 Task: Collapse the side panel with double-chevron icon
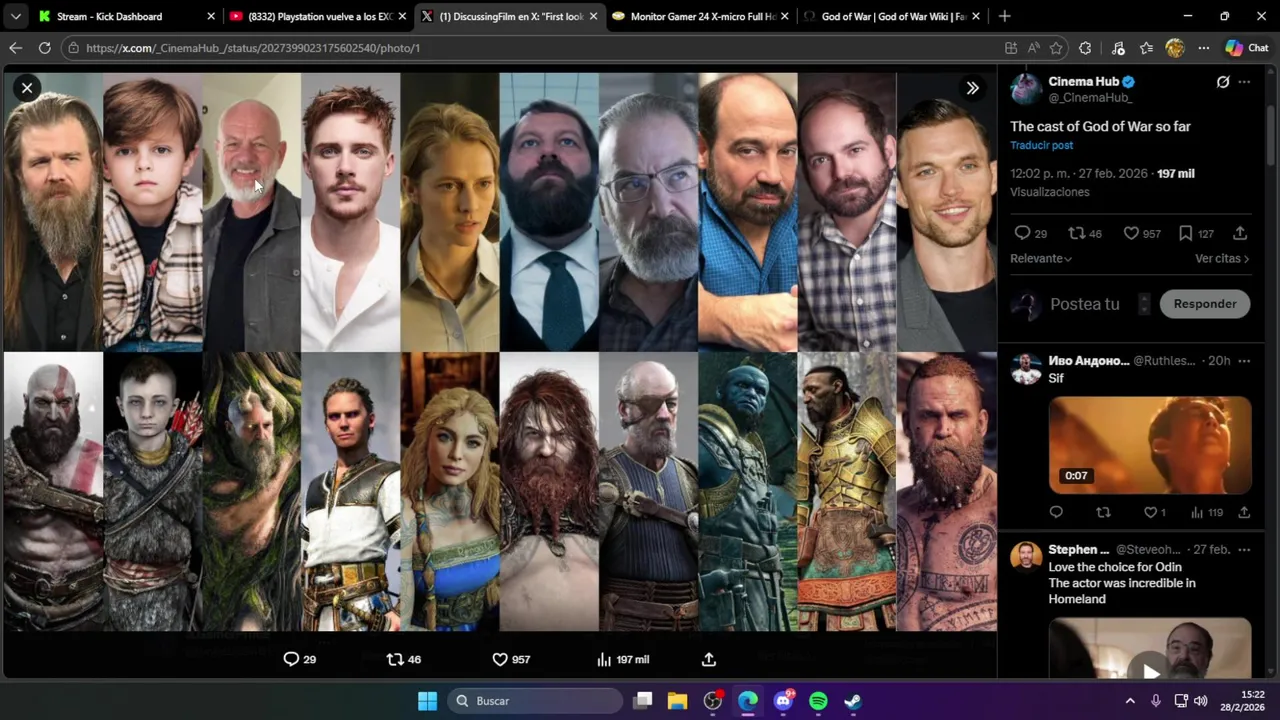[x=972, y=88]
